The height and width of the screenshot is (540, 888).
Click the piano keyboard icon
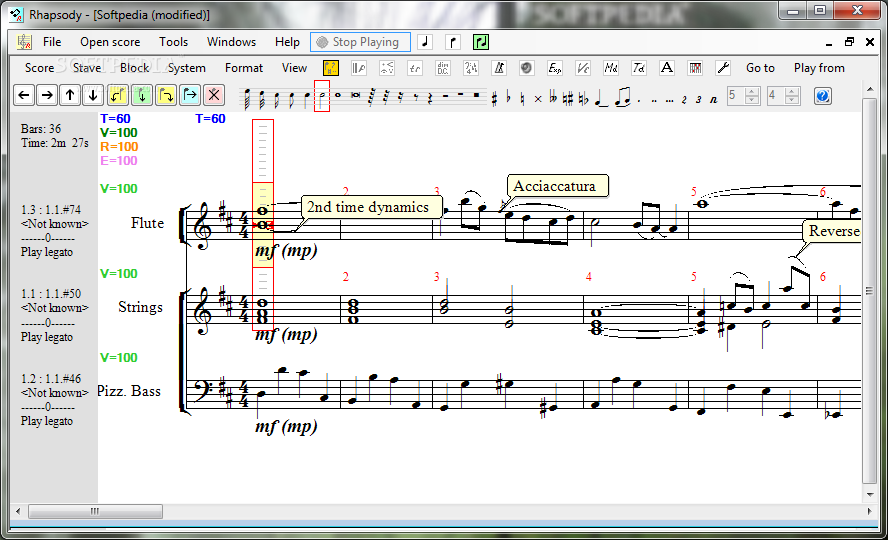pyautogui.click(x=695, y=68)
